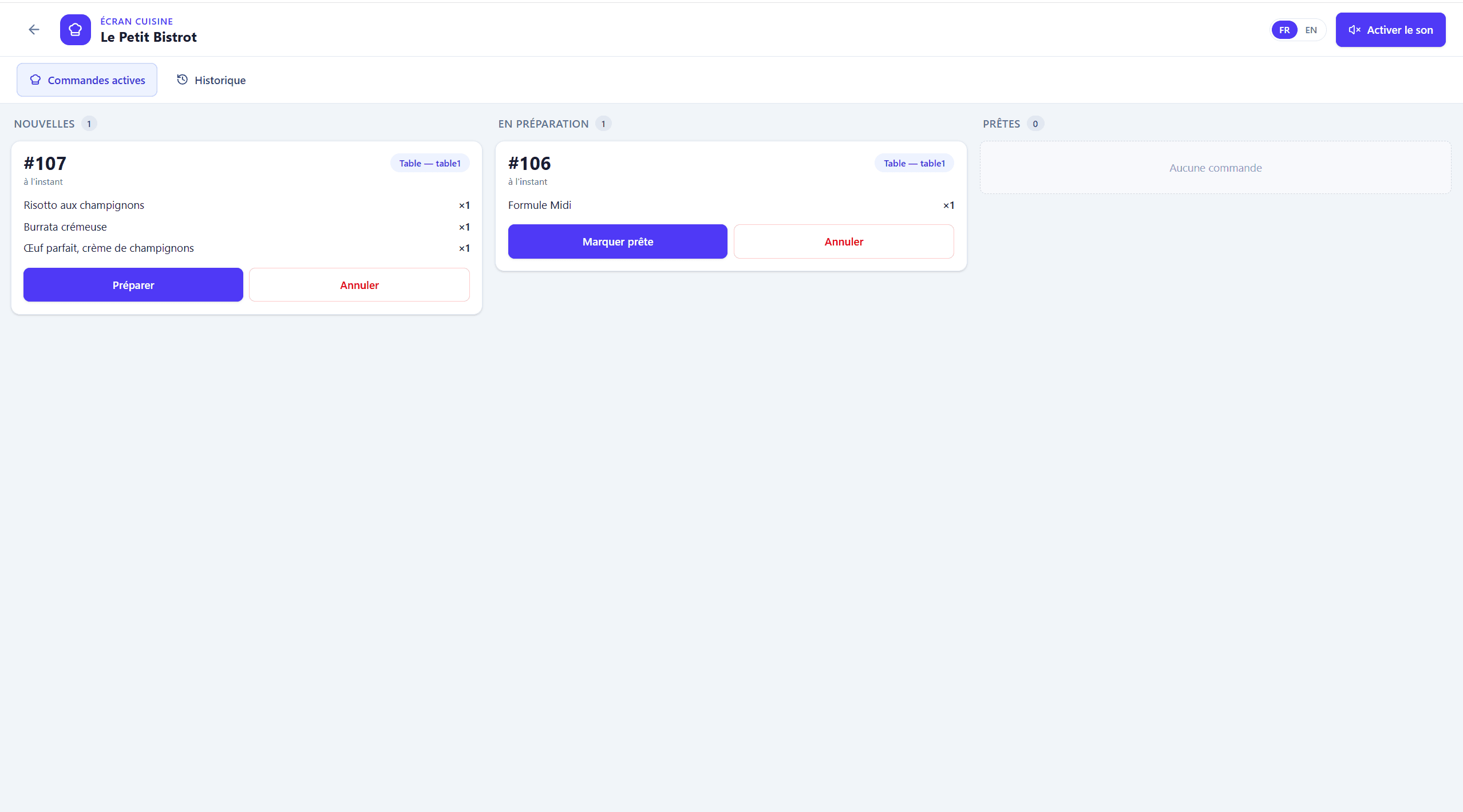Click the NOUVELLES column count badge

89,124
